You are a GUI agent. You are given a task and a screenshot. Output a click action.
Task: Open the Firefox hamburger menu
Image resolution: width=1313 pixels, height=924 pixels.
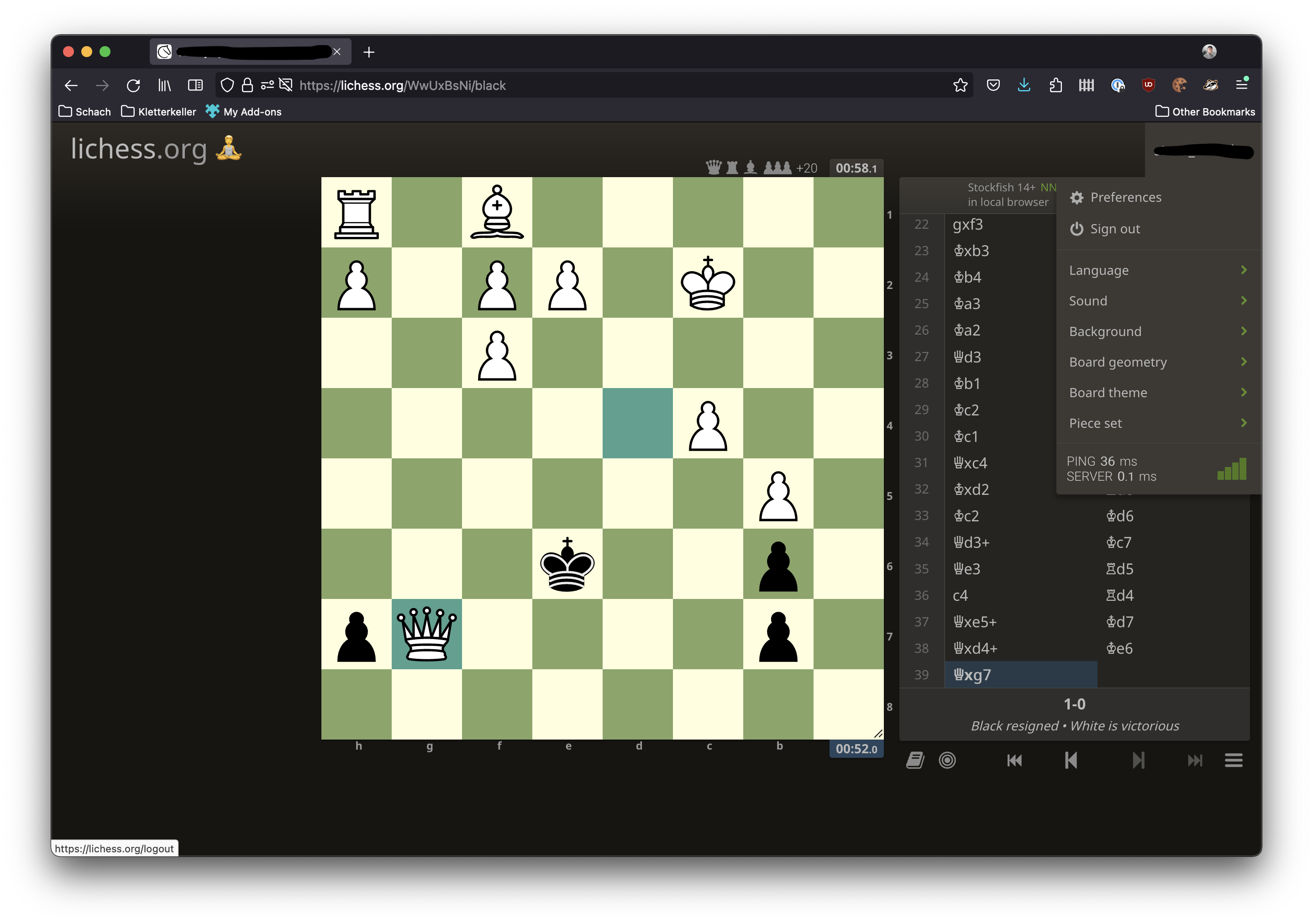point(1241,84)
